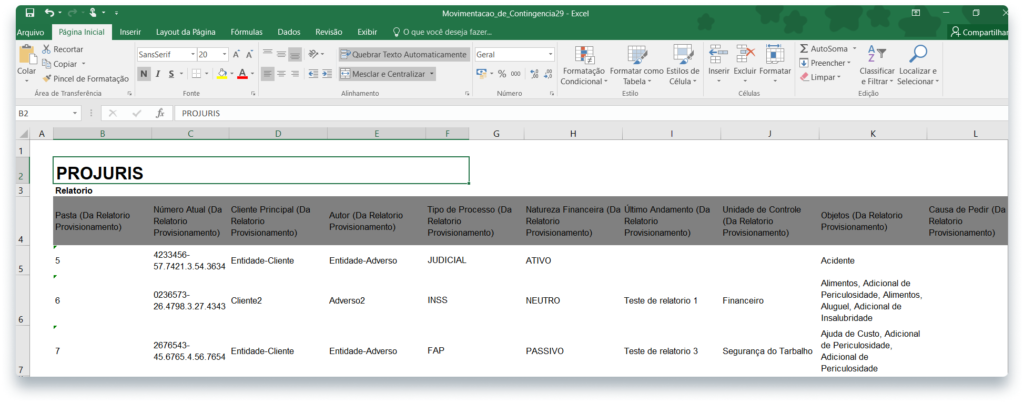This screenshot has height=403, width=1024.
Task: Toggle bold (N) formatting
Action: coord(144,74)
